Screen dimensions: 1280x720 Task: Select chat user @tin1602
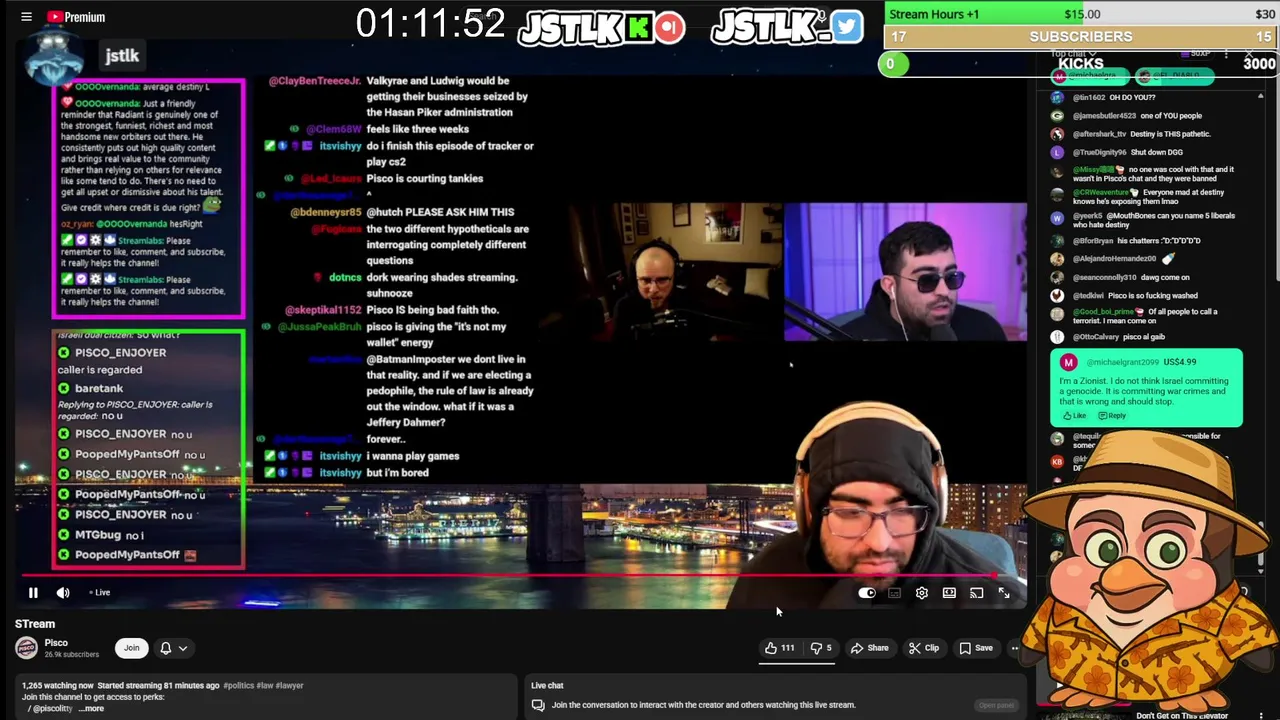[x=1089, y=98]
